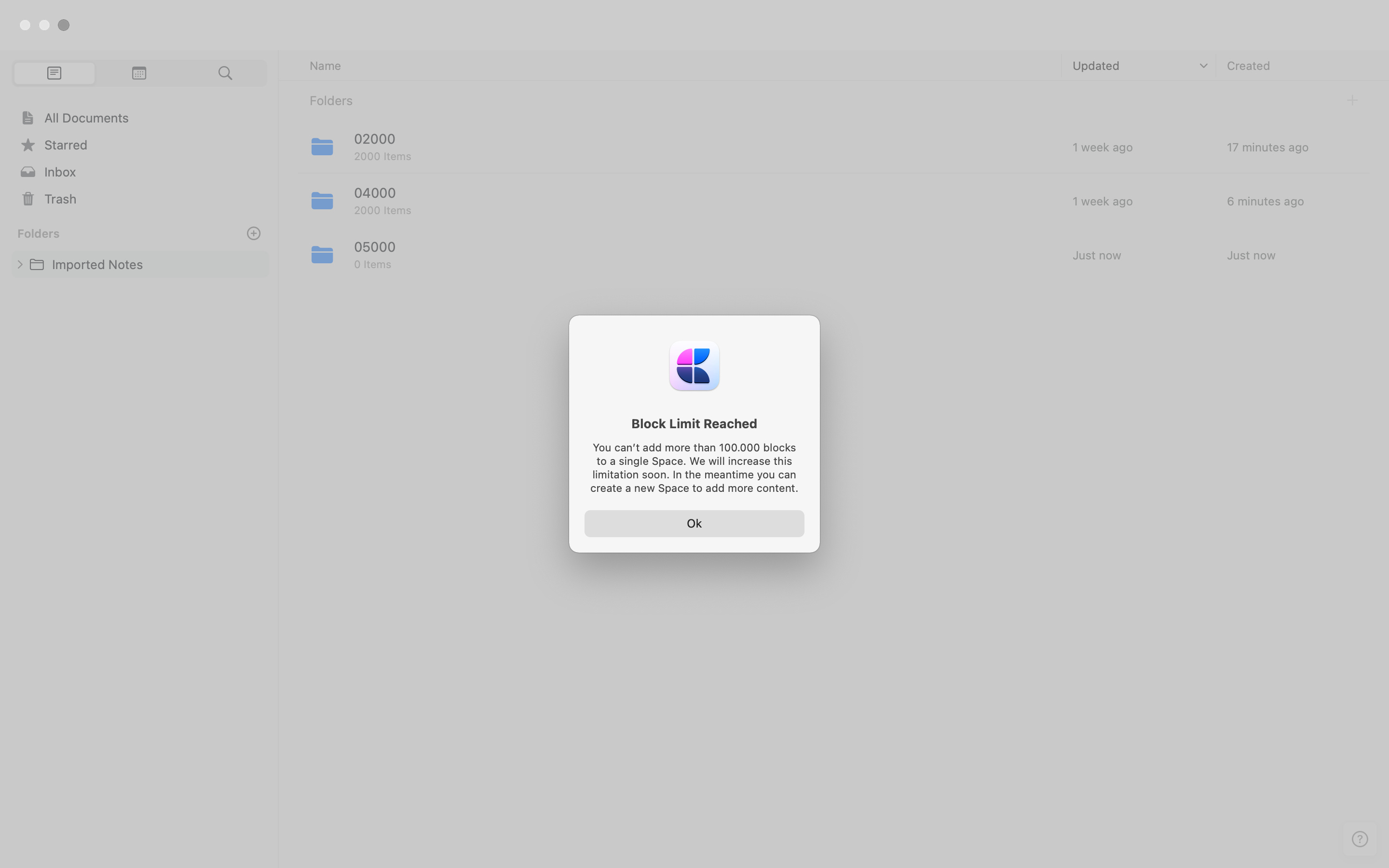Click the 02000 folder icon

point(322,147)
